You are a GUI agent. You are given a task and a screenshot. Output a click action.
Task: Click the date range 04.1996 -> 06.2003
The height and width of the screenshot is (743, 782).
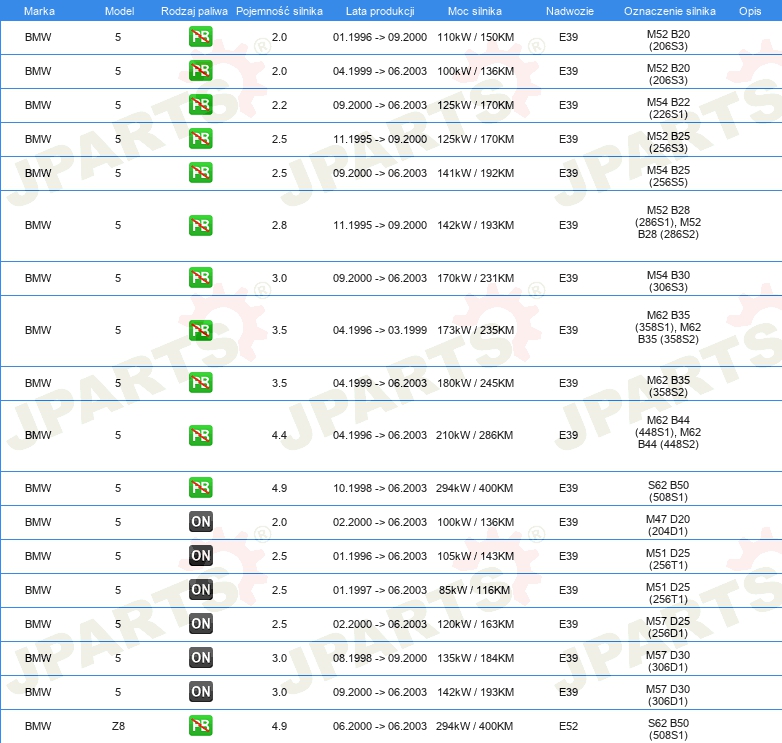pyautogui.click(x=380, y=435)
